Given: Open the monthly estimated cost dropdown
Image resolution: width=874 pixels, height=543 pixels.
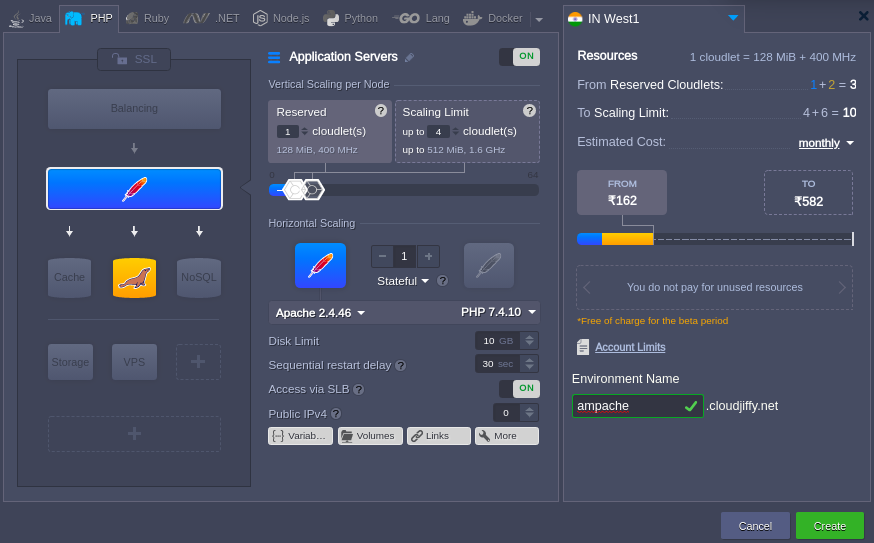Looking at the screenshot, I should (826, 143).
